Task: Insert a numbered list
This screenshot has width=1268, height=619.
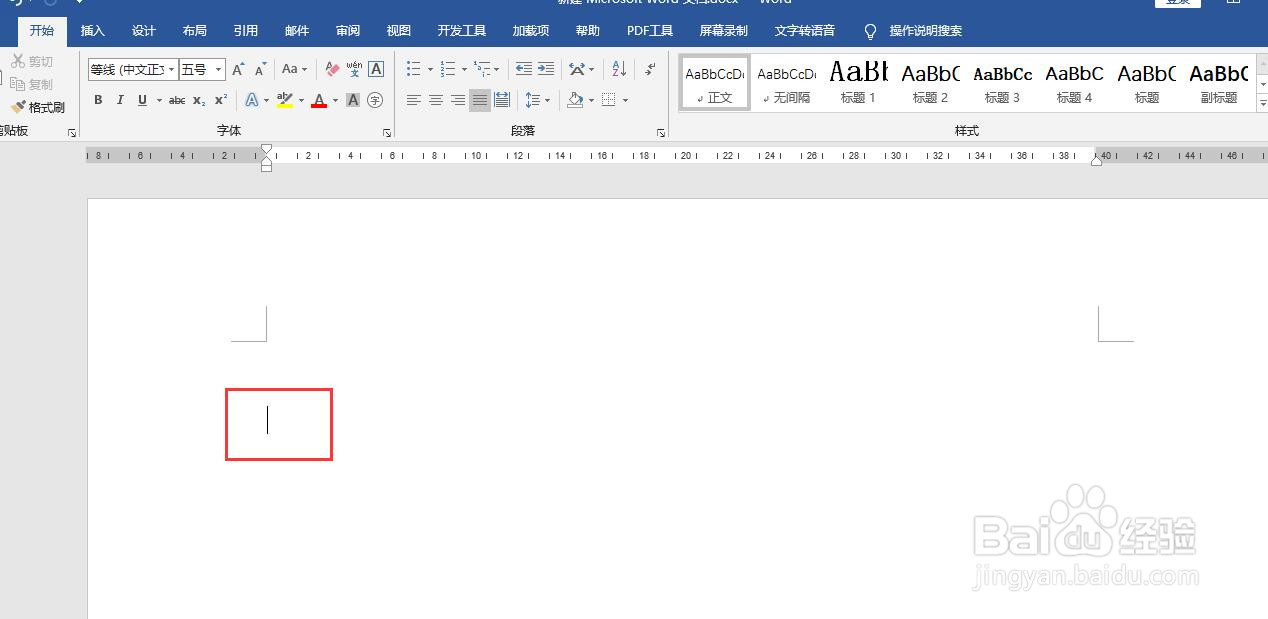Action: click(447, 69)
